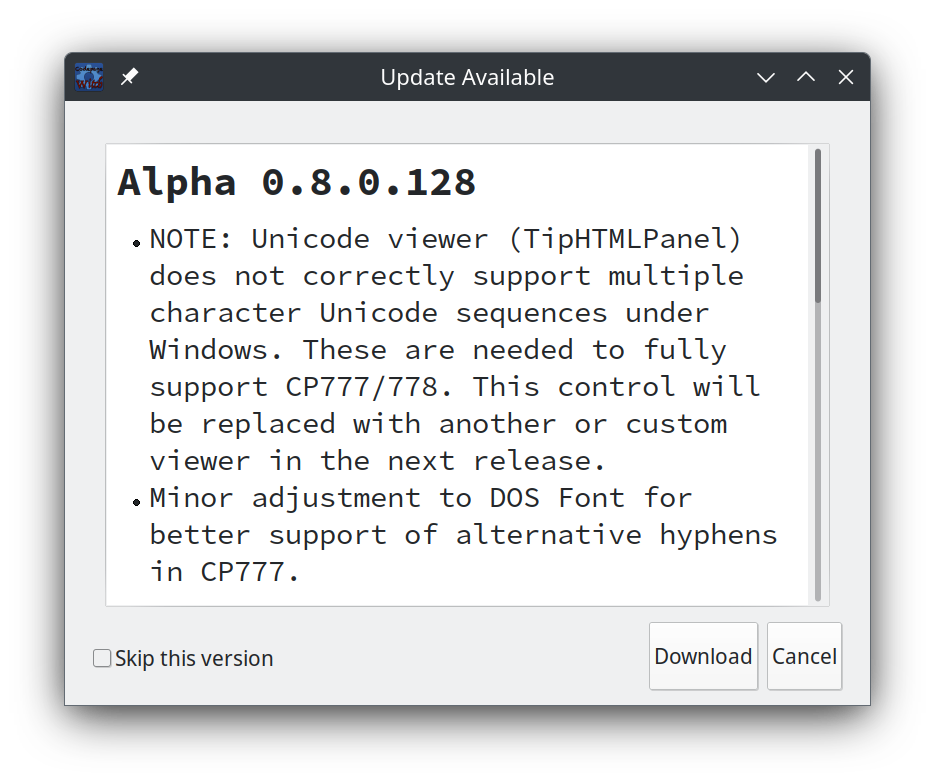935x782 pixels.
Task: Minimize the Update Available dialog
Action: [x=766, y=77]
